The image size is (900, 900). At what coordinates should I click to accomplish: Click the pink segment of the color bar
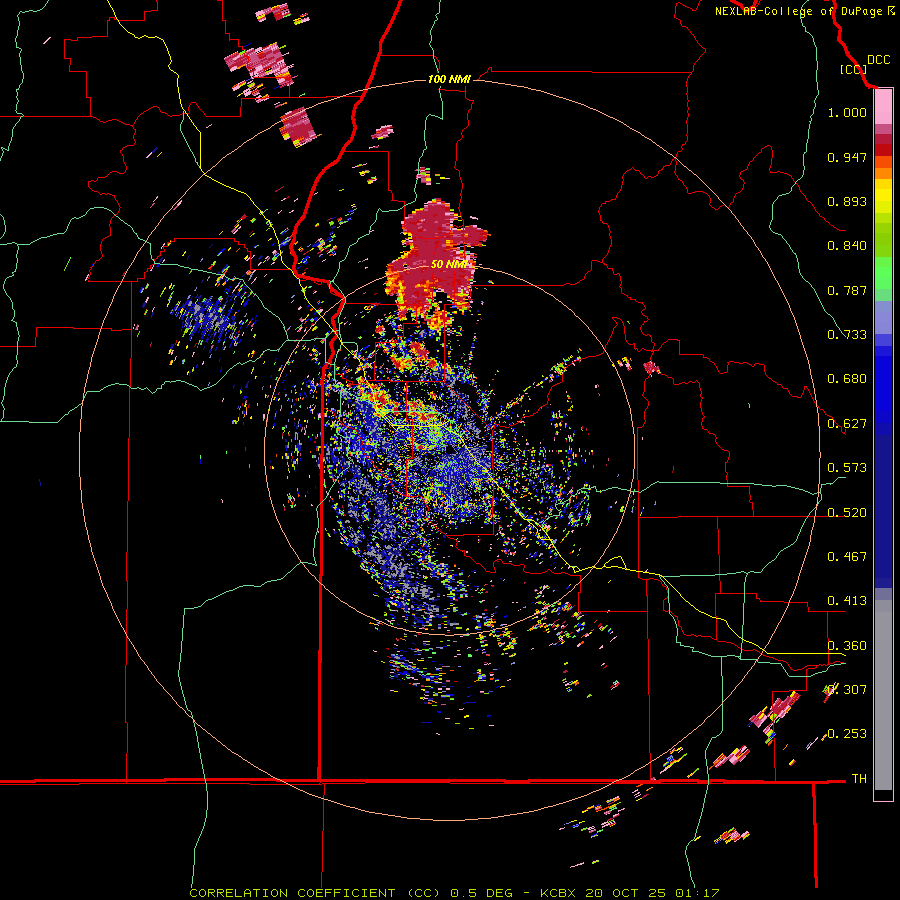[883, 107]
